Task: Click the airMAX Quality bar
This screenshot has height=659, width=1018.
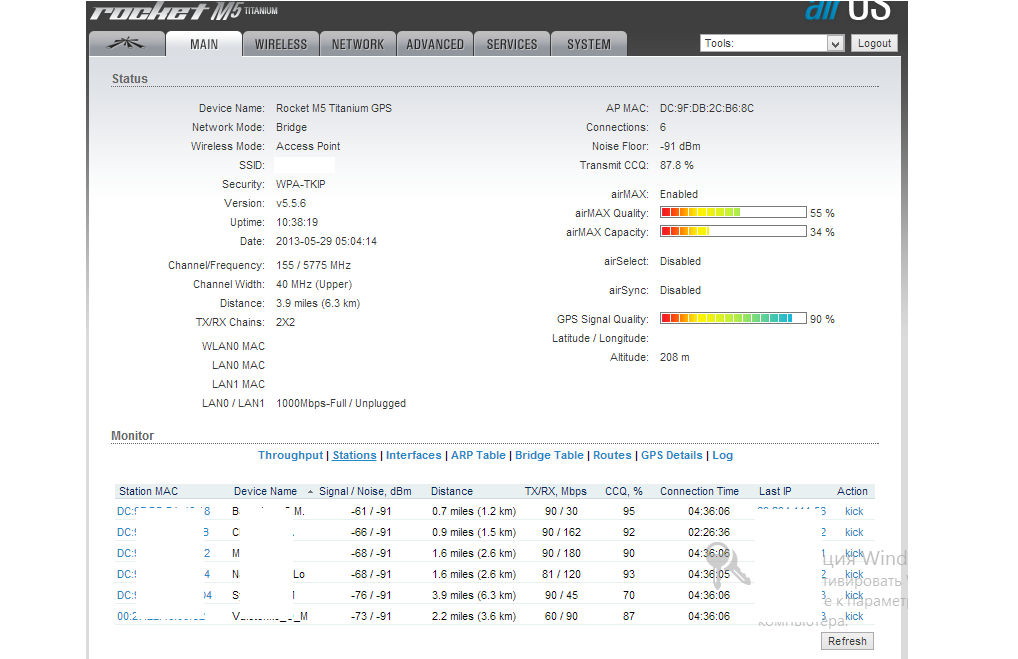Action: 733,213
